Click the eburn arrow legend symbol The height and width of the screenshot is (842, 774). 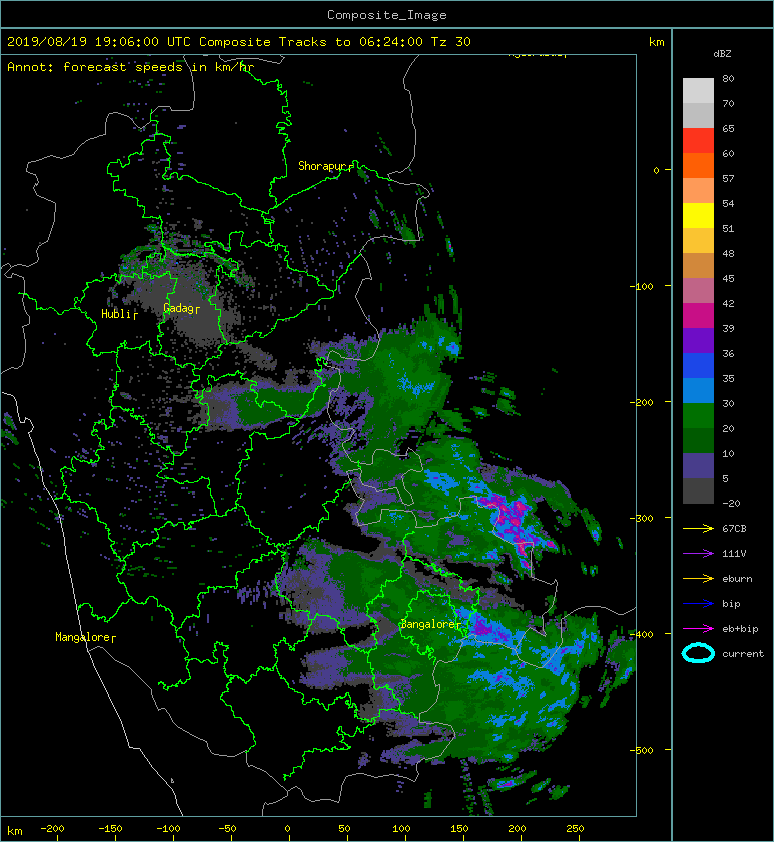(698, 578)
